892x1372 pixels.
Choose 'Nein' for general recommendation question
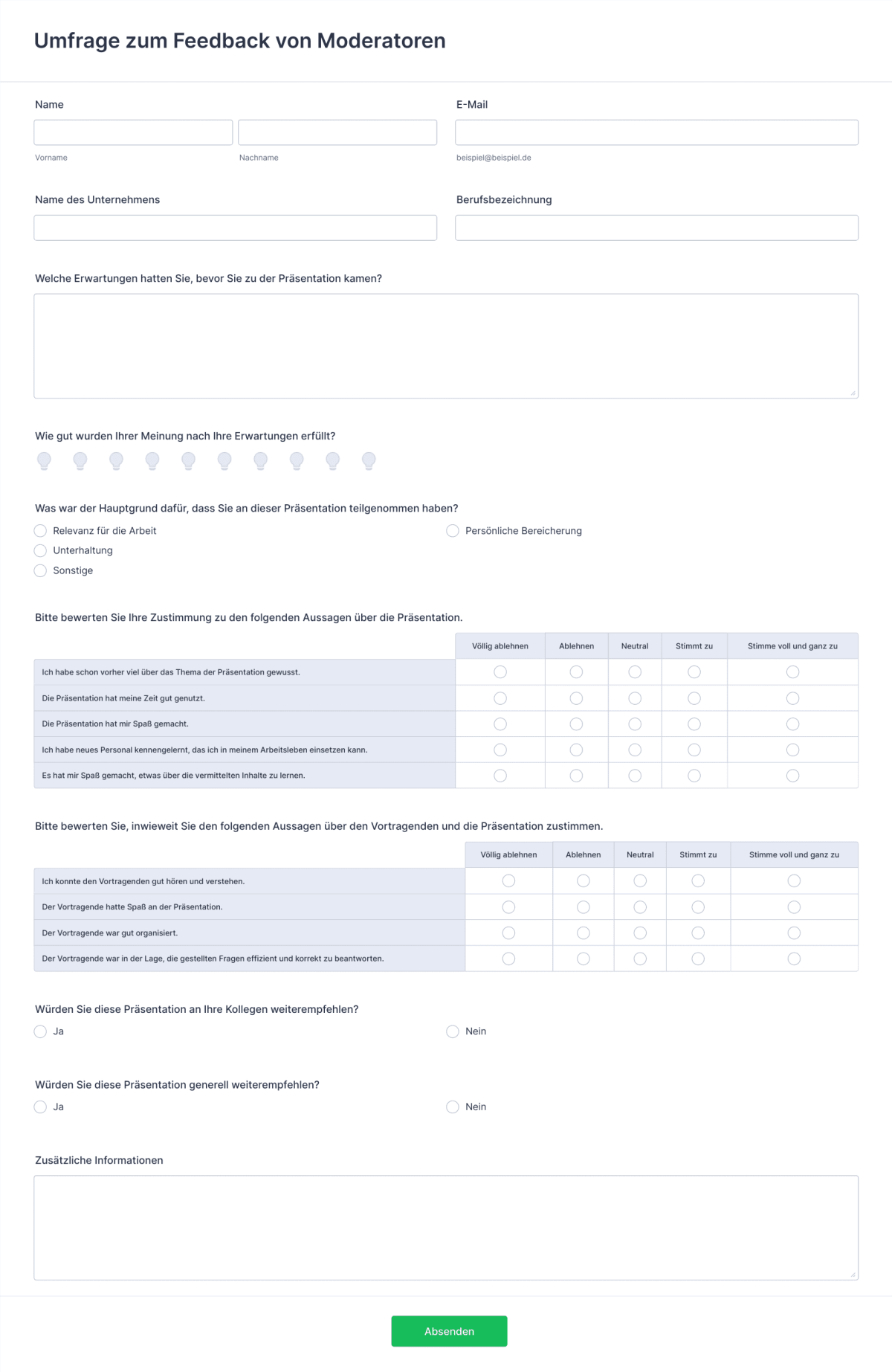[x=453, y=1107]
